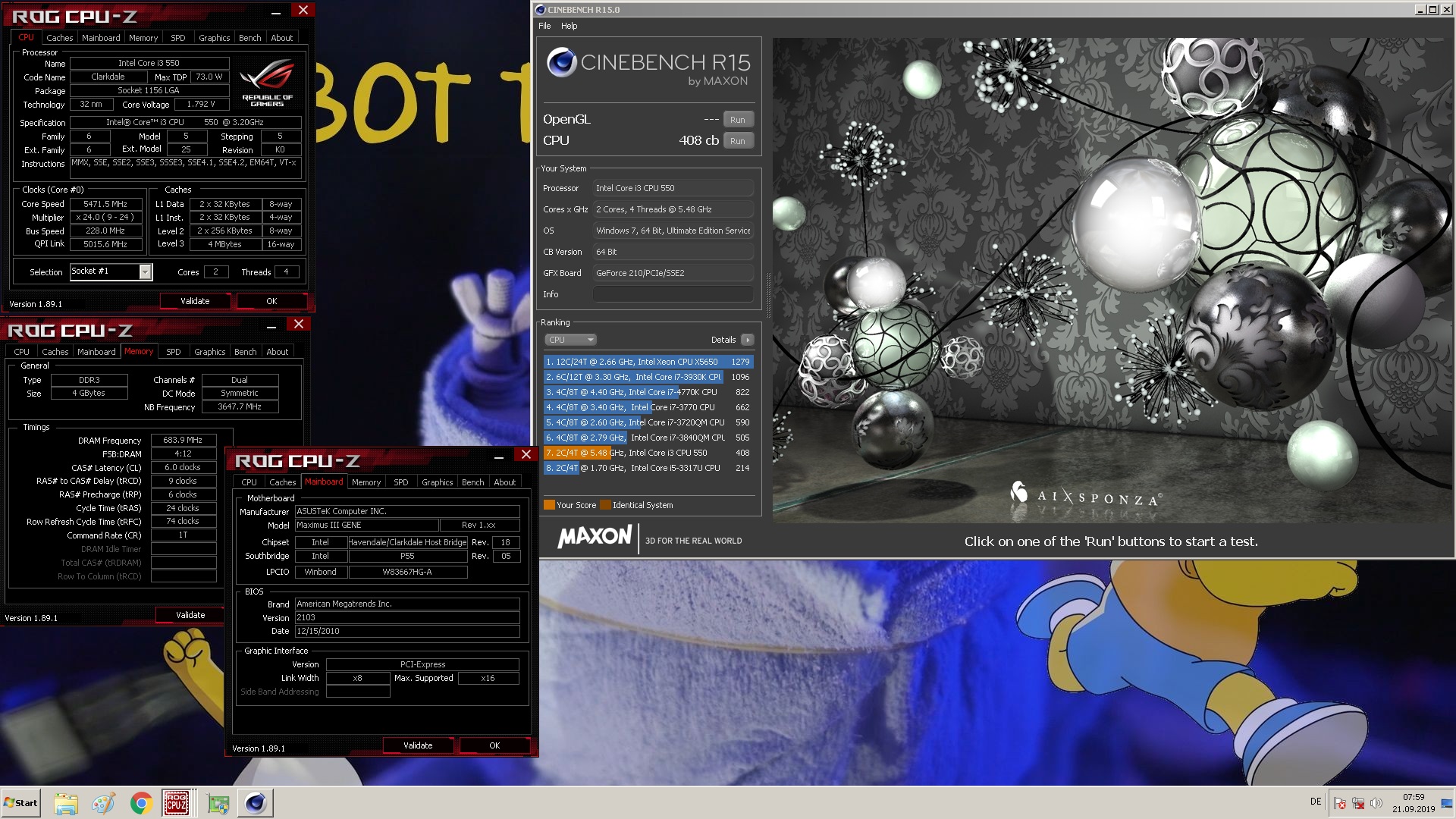1456x819 pixels.
Task: Click the orange Your Score legend swatch
Action: [x=549, y=505]
